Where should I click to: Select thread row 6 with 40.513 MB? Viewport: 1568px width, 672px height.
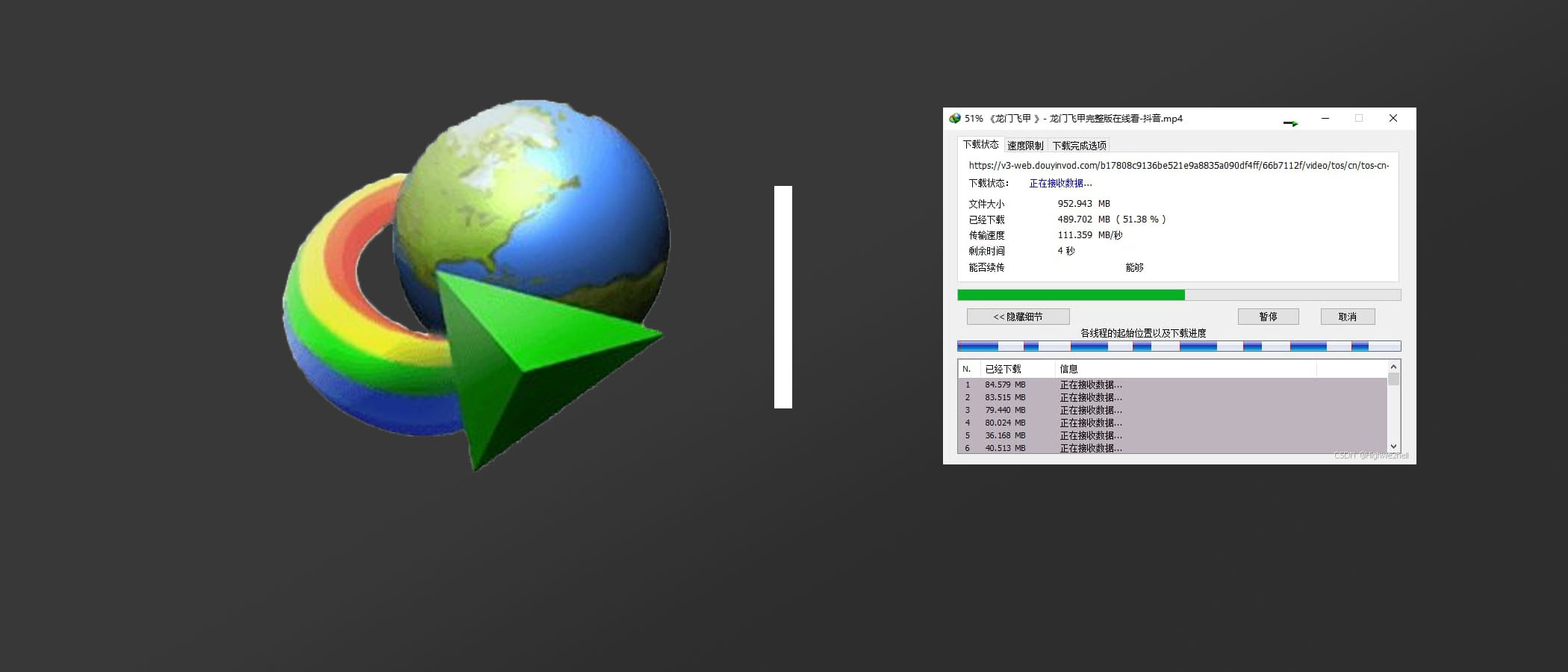click(x=1172, y=447)
